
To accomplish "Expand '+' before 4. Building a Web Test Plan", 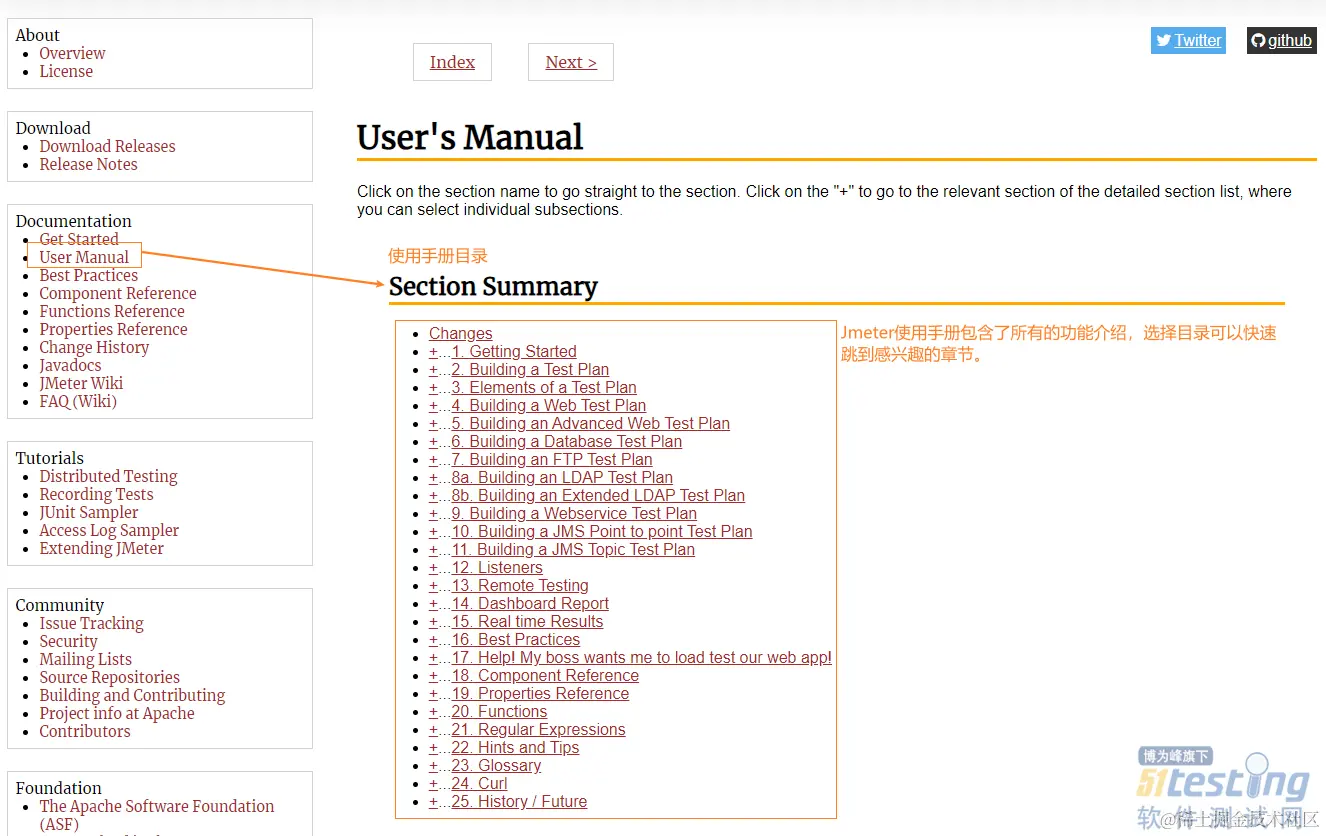I will coord(433,406).
